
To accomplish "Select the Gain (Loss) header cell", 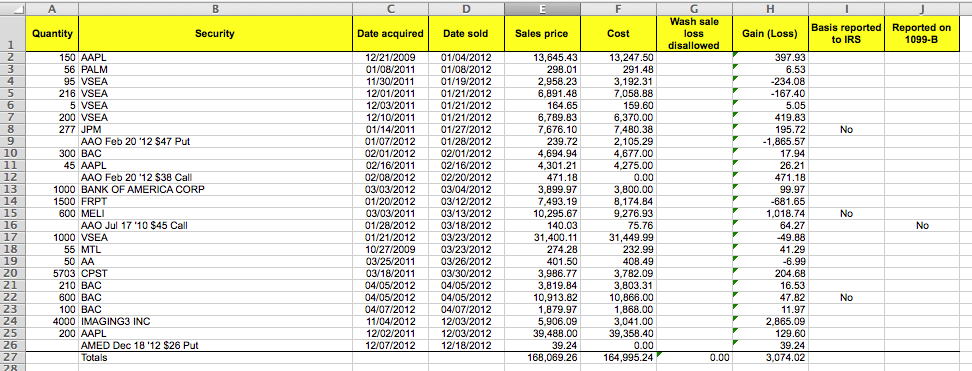I will pyautogui.click(x=770, y=34).
